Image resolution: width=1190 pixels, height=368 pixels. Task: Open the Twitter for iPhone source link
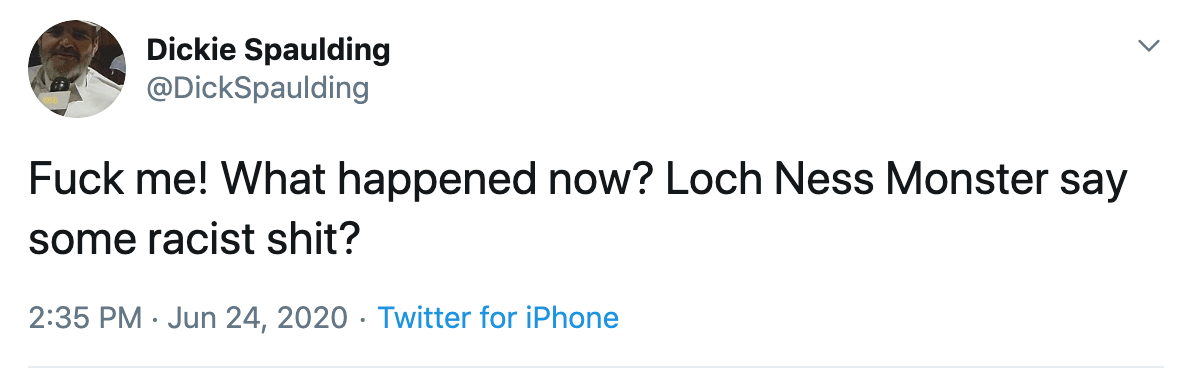tap(498, 317)
